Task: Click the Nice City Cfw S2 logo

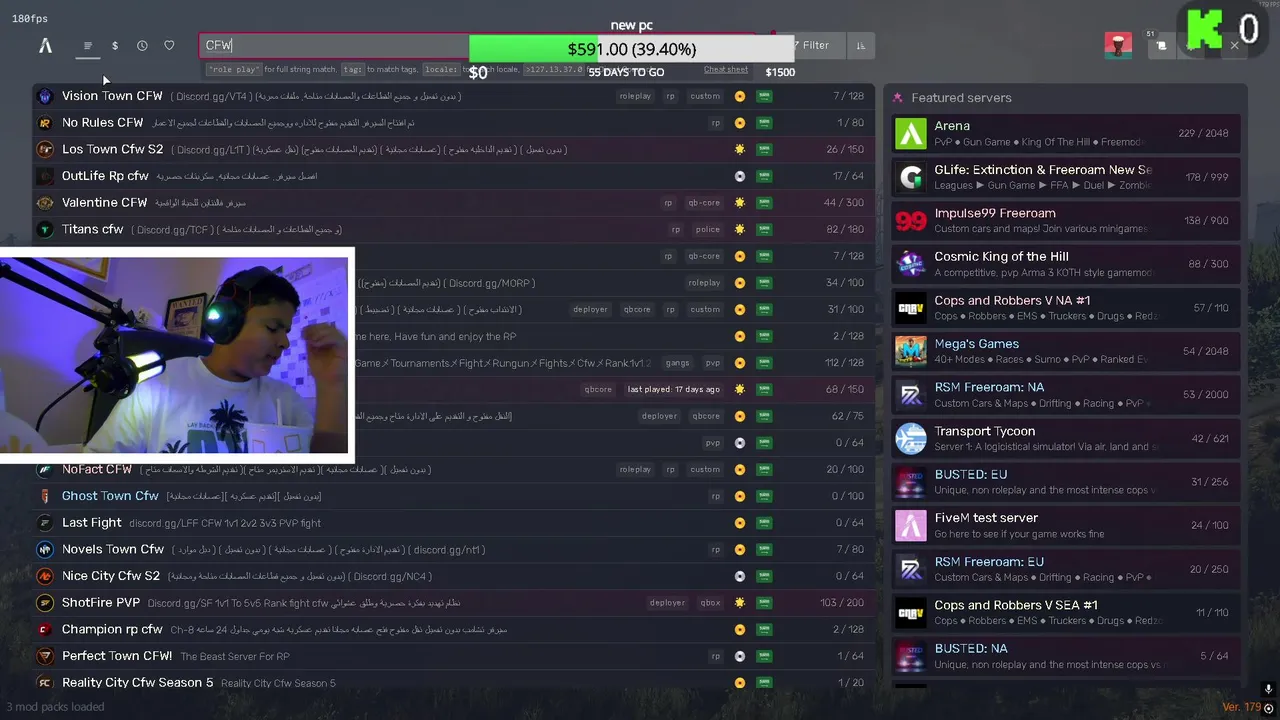Action: [x=45, y=576]
